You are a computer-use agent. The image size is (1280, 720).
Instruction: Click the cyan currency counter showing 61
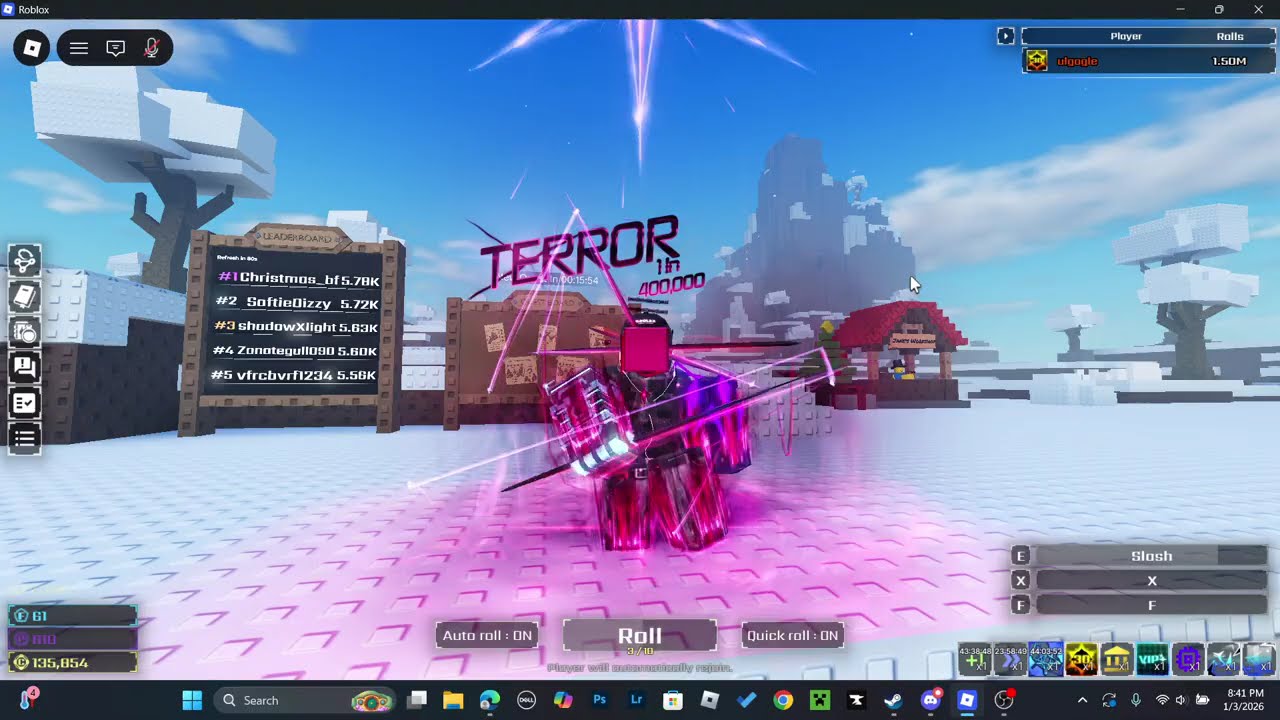pos(73,616)
